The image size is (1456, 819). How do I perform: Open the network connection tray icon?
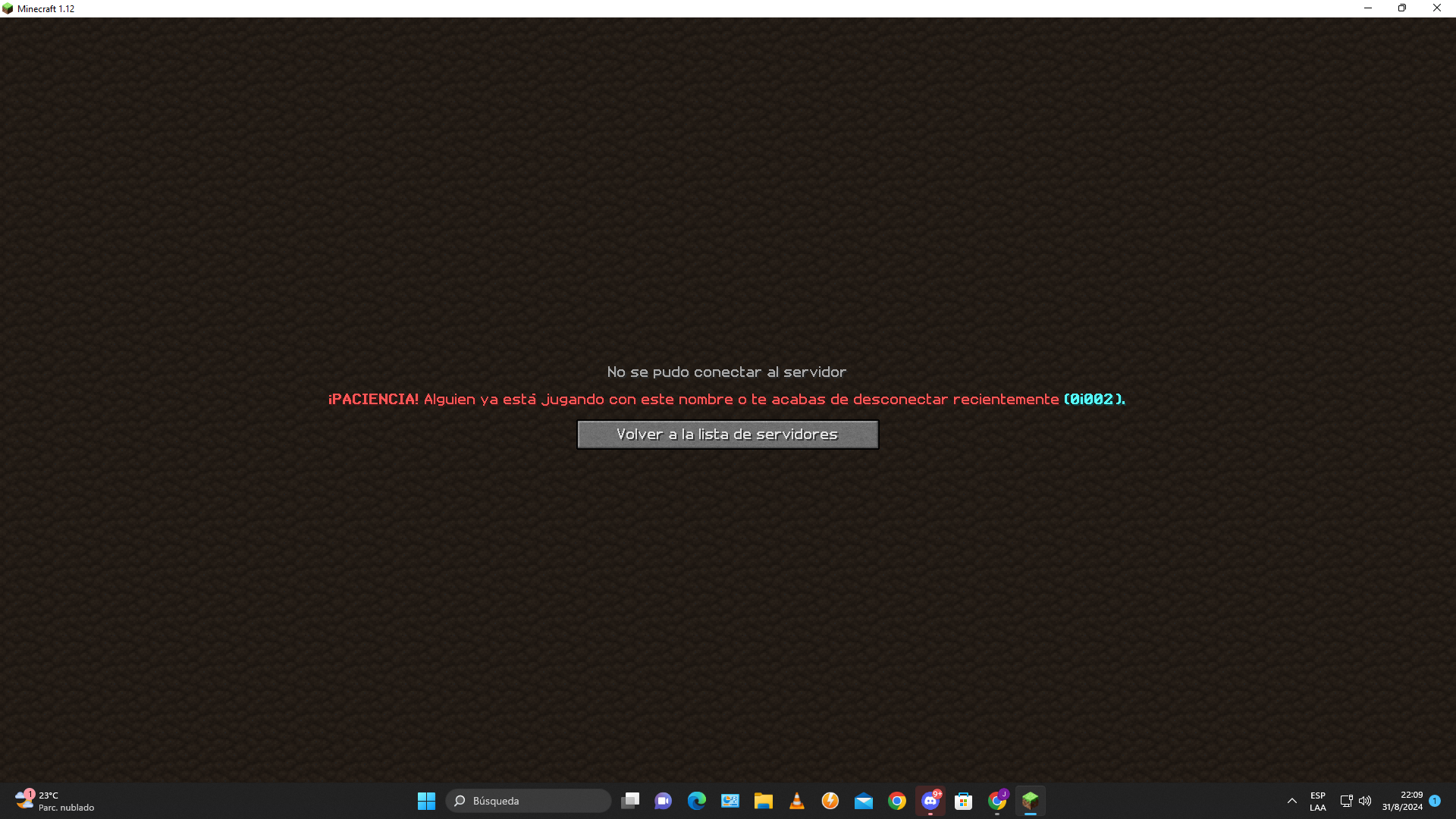tap(1346, 801)
